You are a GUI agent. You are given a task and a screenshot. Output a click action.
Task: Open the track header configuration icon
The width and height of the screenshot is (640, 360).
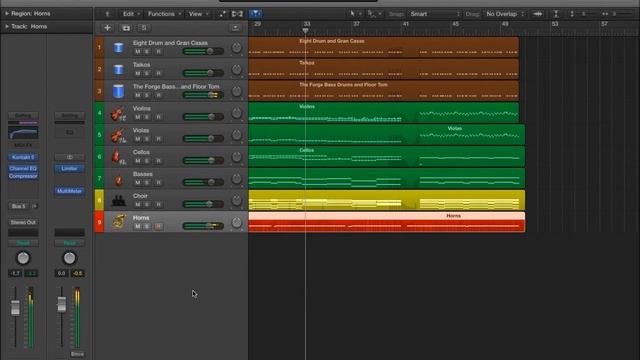click(x=235, y=28)
